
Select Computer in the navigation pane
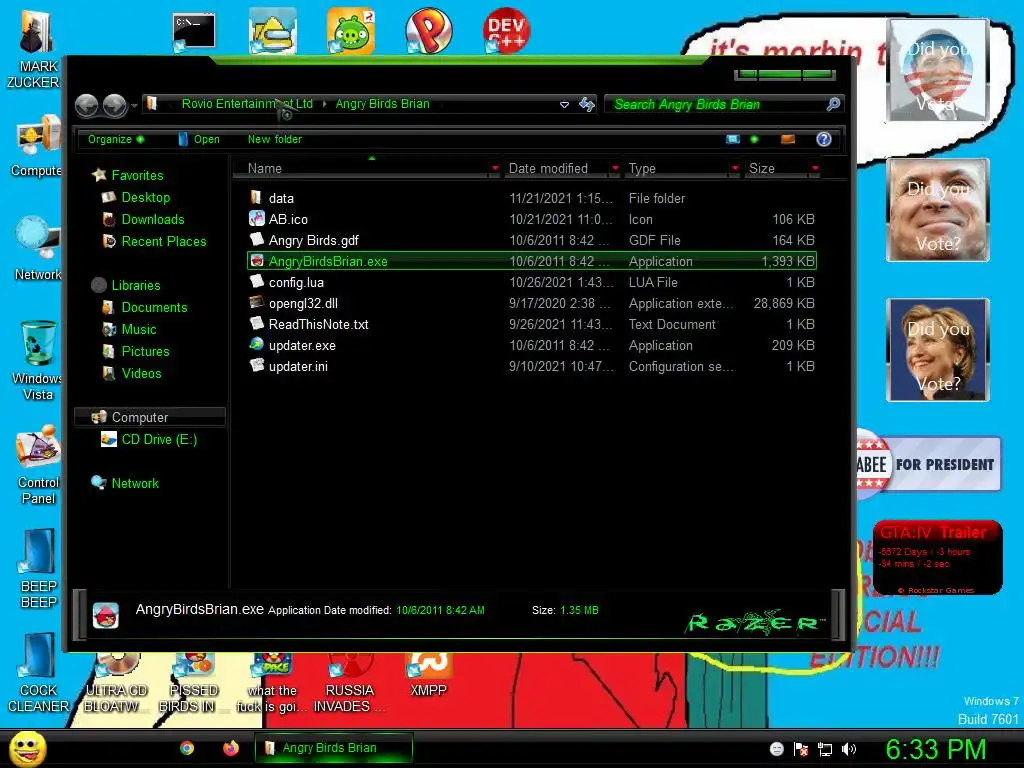(x=150, y=417)
